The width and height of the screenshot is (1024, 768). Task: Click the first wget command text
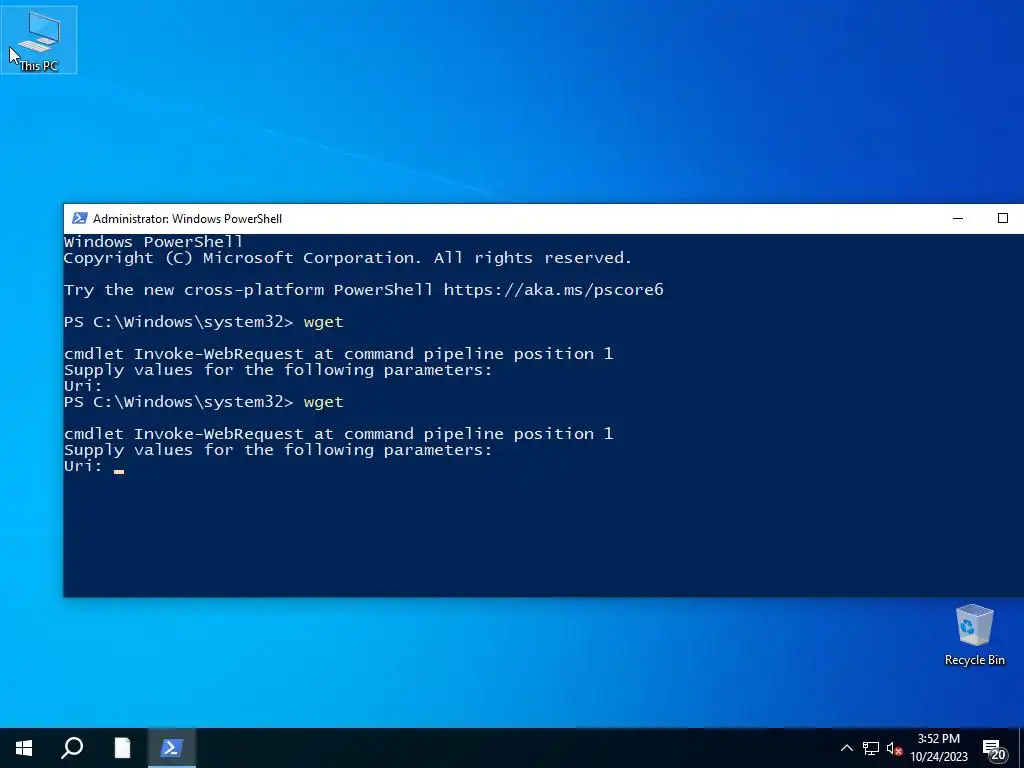coord(323,322)
